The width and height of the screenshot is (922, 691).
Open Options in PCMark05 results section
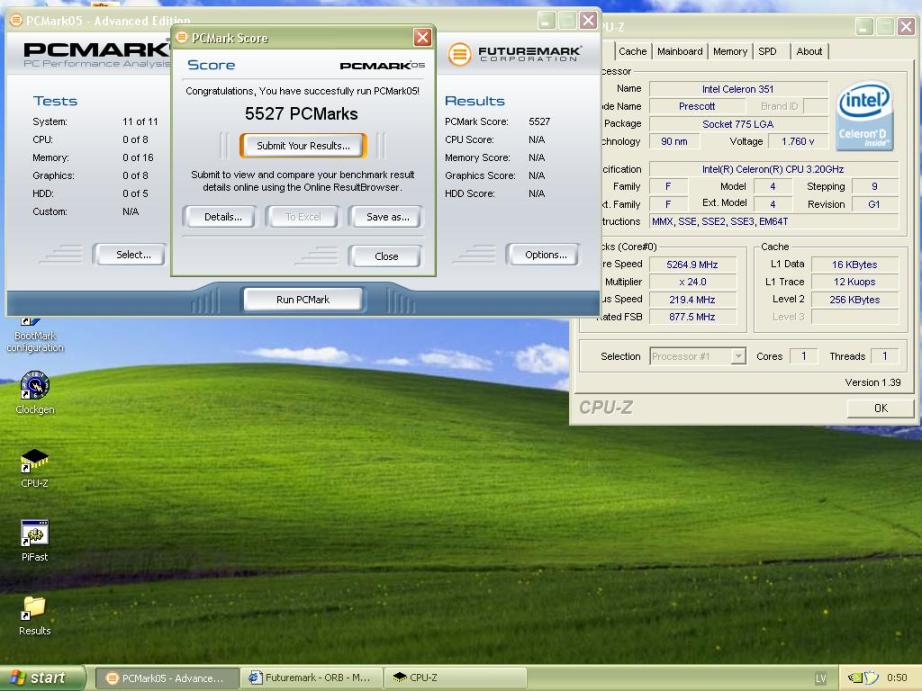tap(545, 255)
